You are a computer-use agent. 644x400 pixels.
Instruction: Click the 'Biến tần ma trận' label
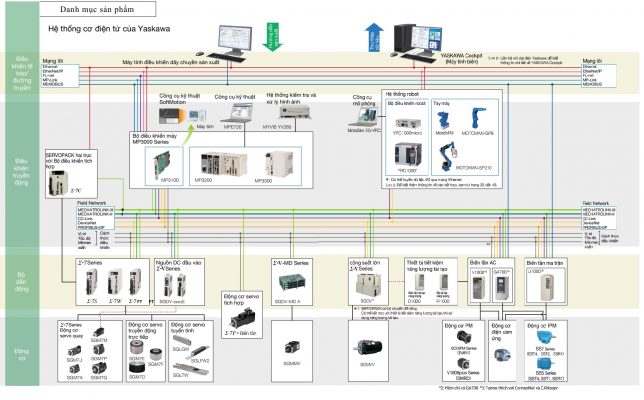545,262
